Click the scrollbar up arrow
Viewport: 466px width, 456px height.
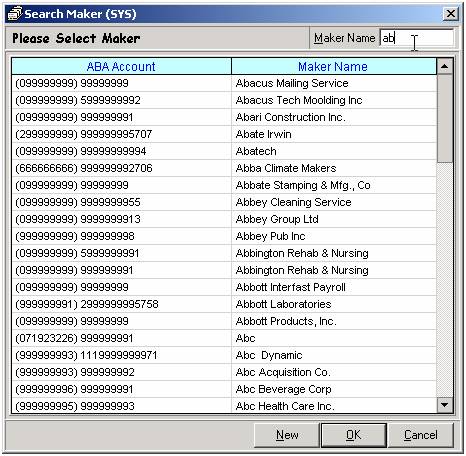(444, 66)
